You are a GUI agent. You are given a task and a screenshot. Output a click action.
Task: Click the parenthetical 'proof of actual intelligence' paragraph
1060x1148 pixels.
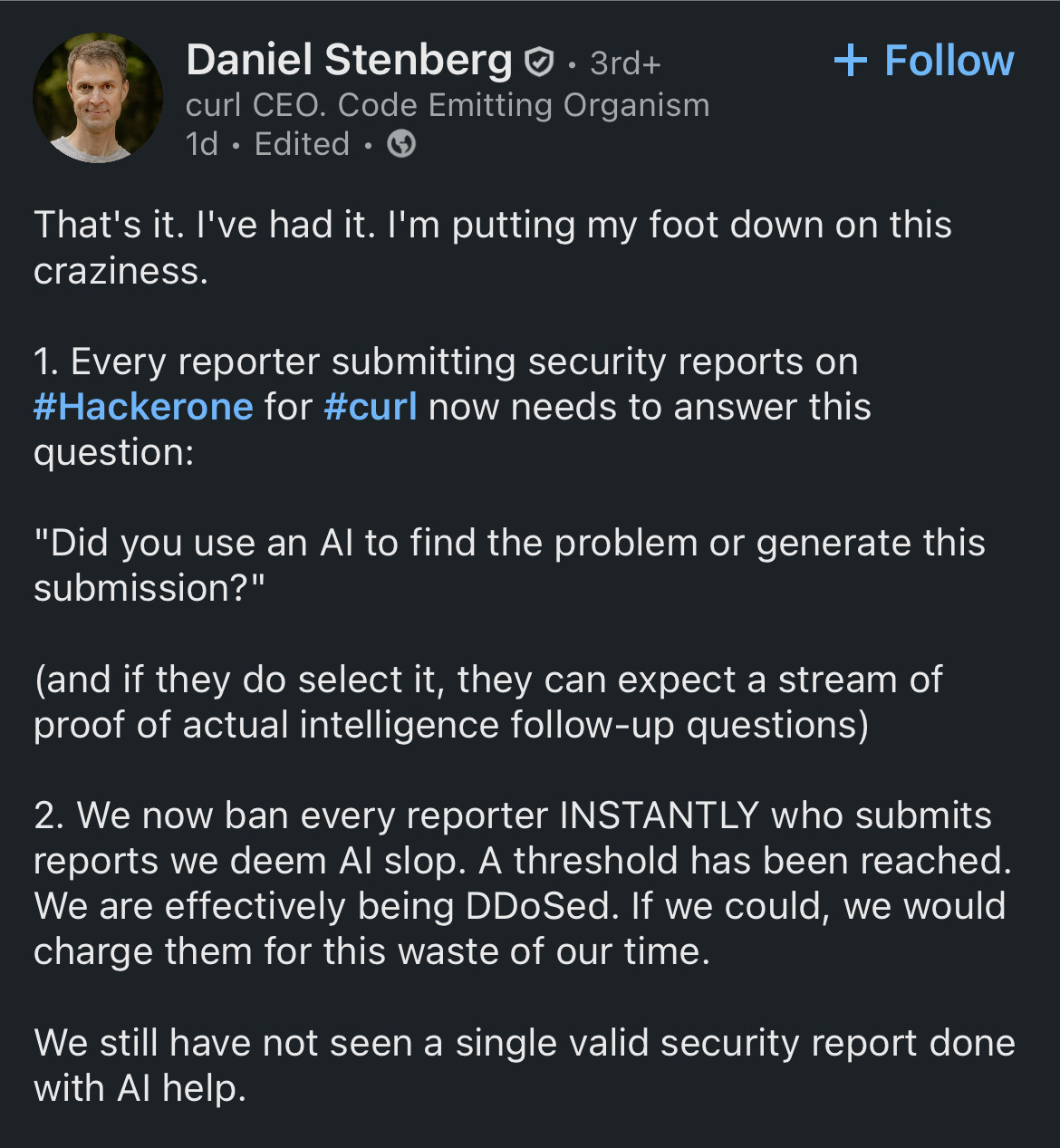pyautogui.click(x=488, y=702)
